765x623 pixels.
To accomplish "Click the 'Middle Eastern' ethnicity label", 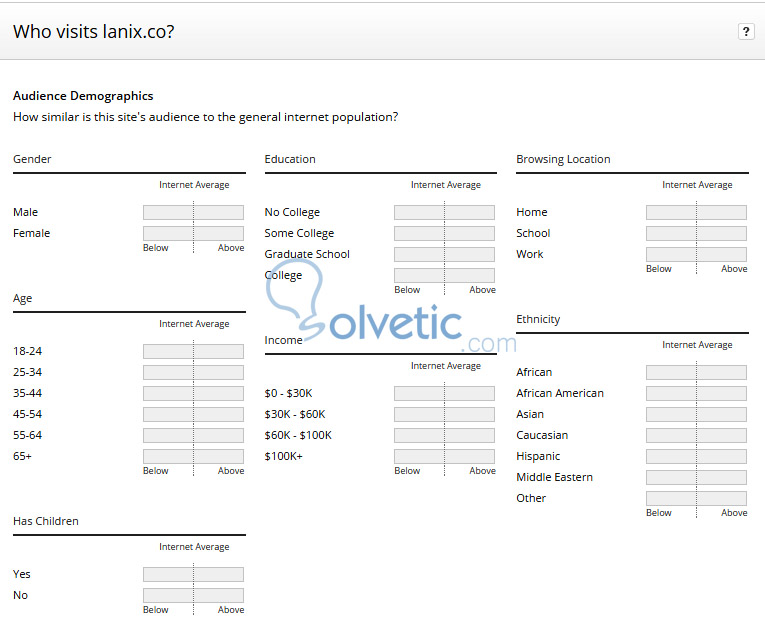I will [555, 477].
